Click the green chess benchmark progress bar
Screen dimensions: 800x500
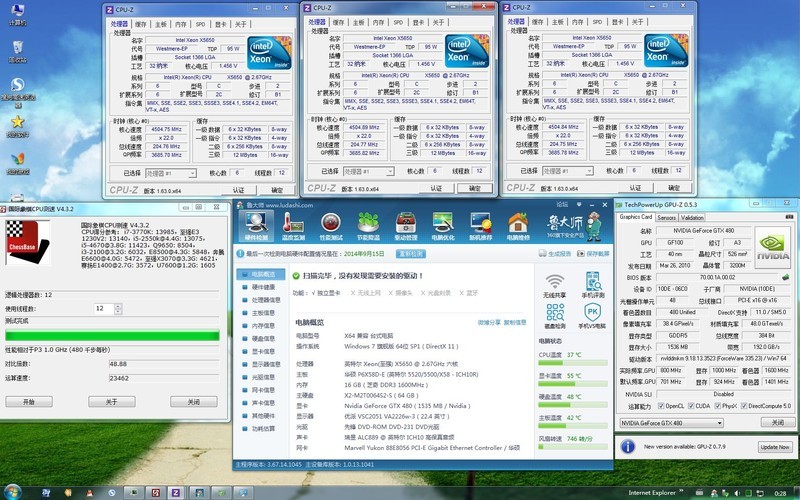pos(112,336)
